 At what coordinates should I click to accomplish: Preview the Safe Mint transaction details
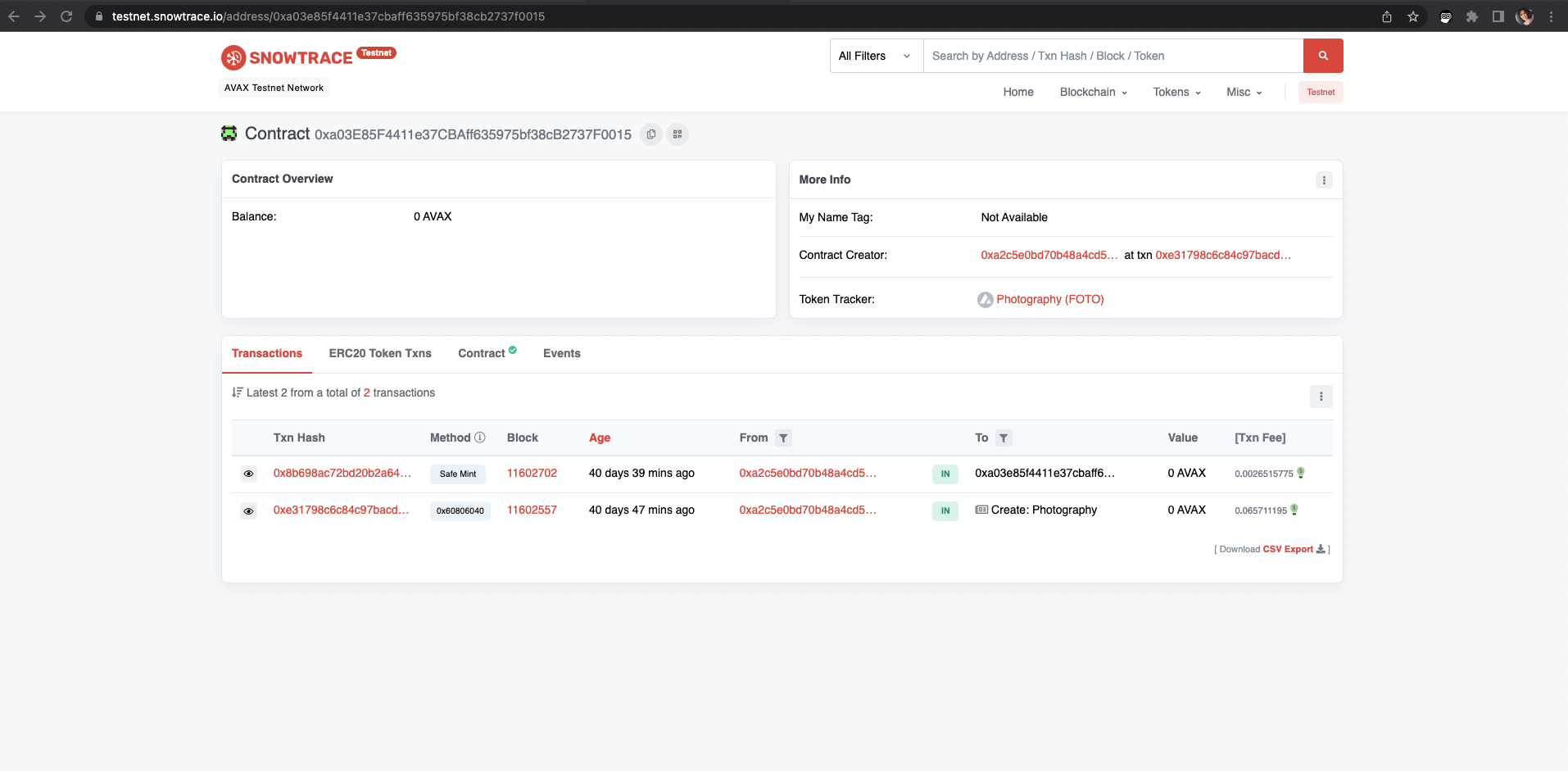[x=248, y=474]
